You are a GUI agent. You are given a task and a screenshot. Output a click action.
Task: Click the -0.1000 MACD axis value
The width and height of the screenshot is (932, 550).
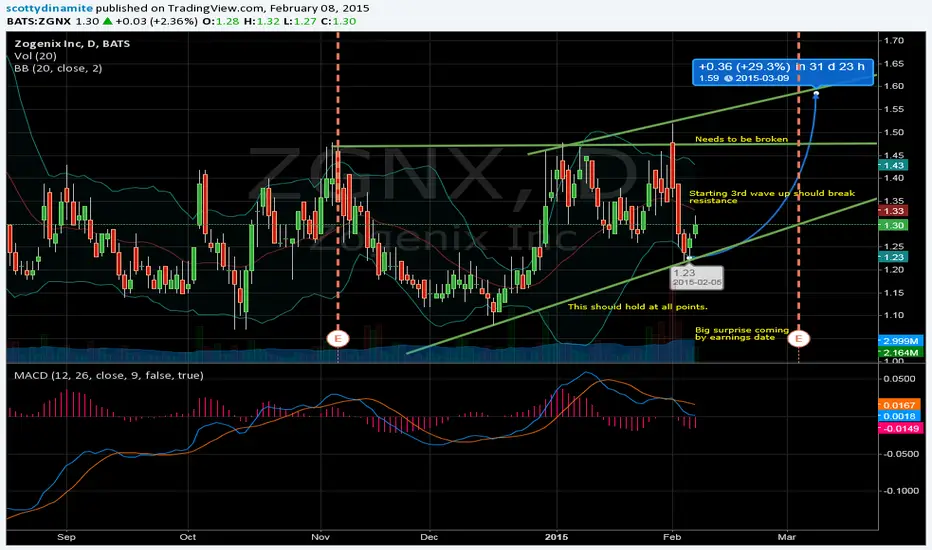point(899,491)
